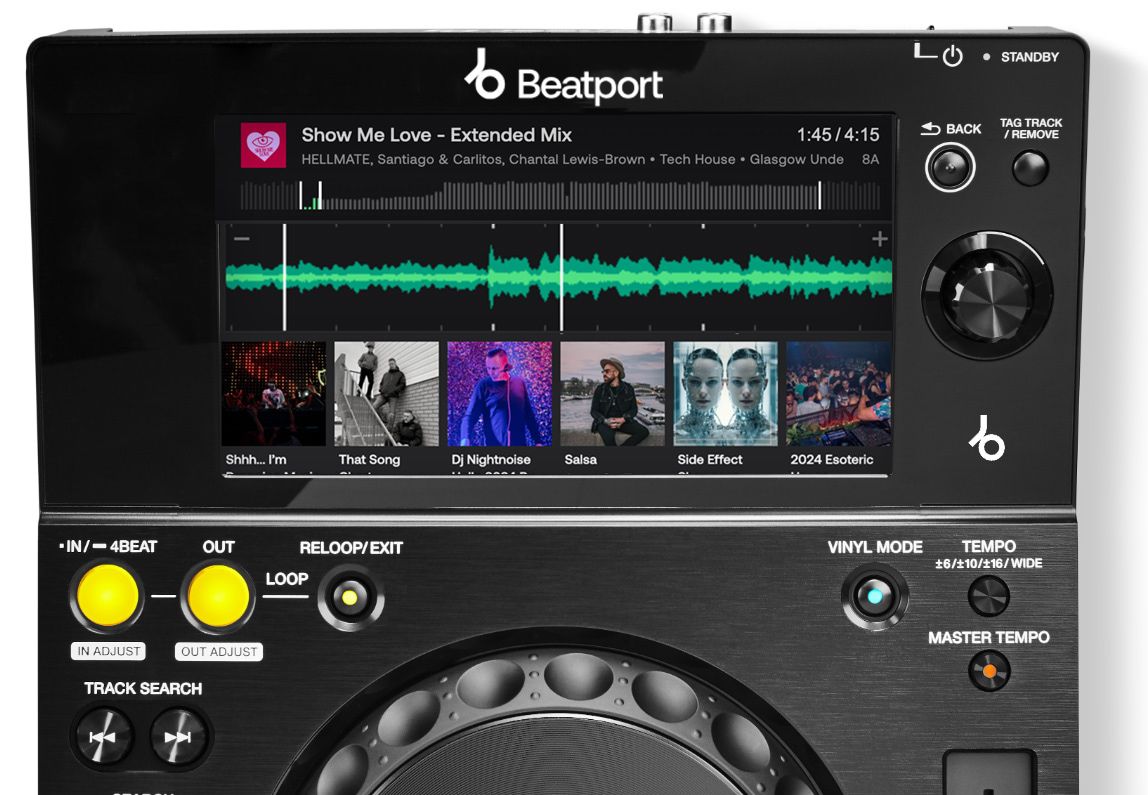Tap the artist and genre info line
The height and width of the screenshot is (795, 1148).
[573, 160]
